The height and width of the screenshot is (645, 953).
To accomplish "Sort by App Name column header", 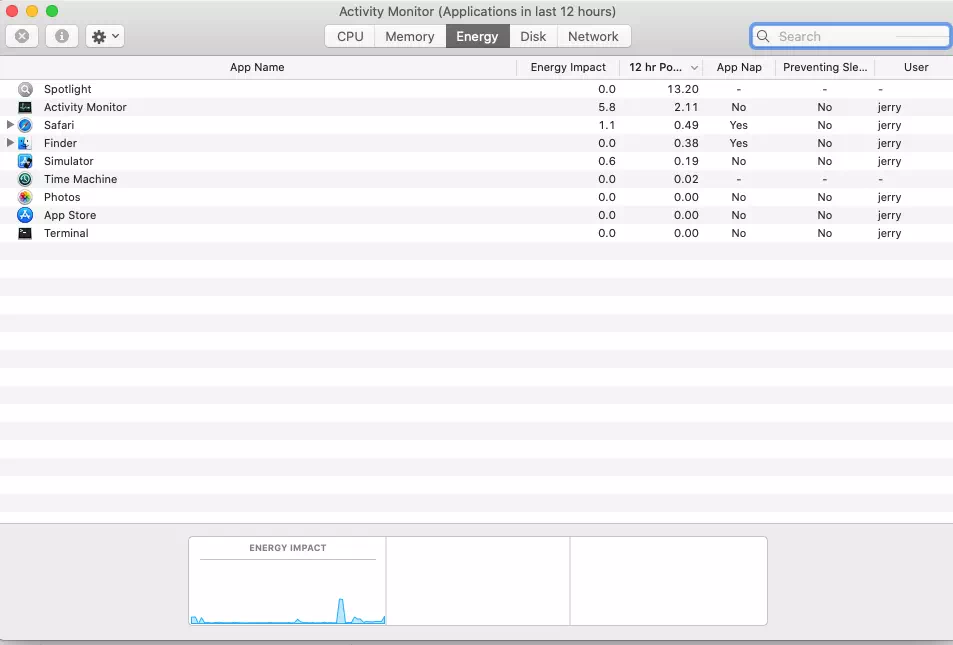I will [x=257, y=67].
